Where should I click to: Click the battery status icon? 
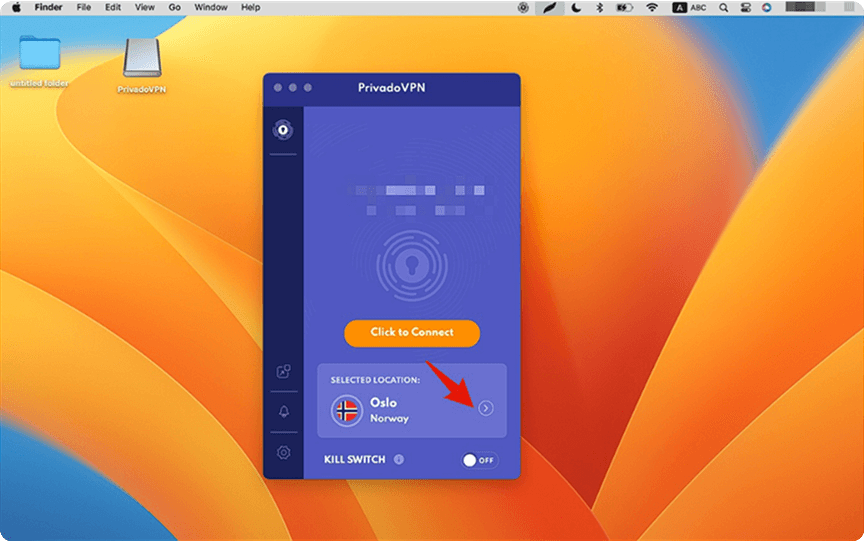click(x=624, y=8)
